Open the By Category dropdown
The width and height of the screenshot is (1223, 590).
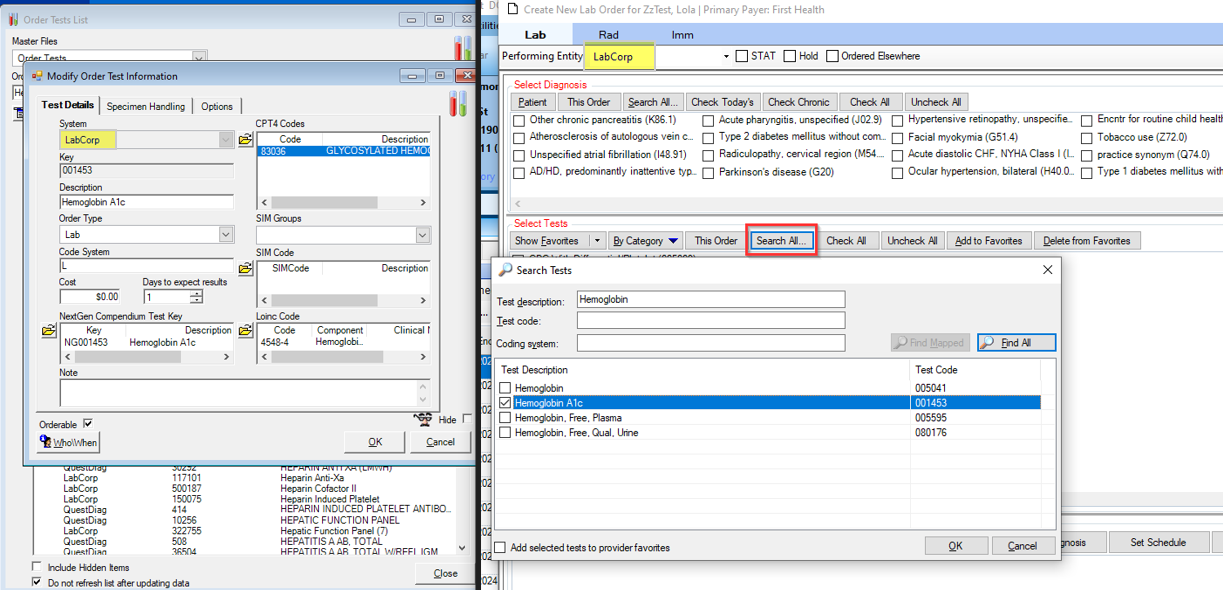(x=646, y=241)
